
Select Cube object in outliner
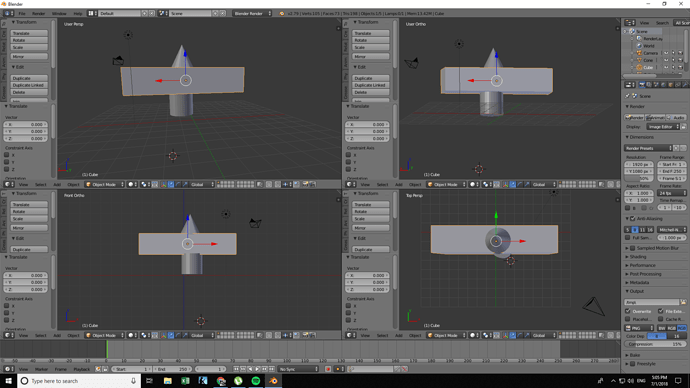coord(648,67)
